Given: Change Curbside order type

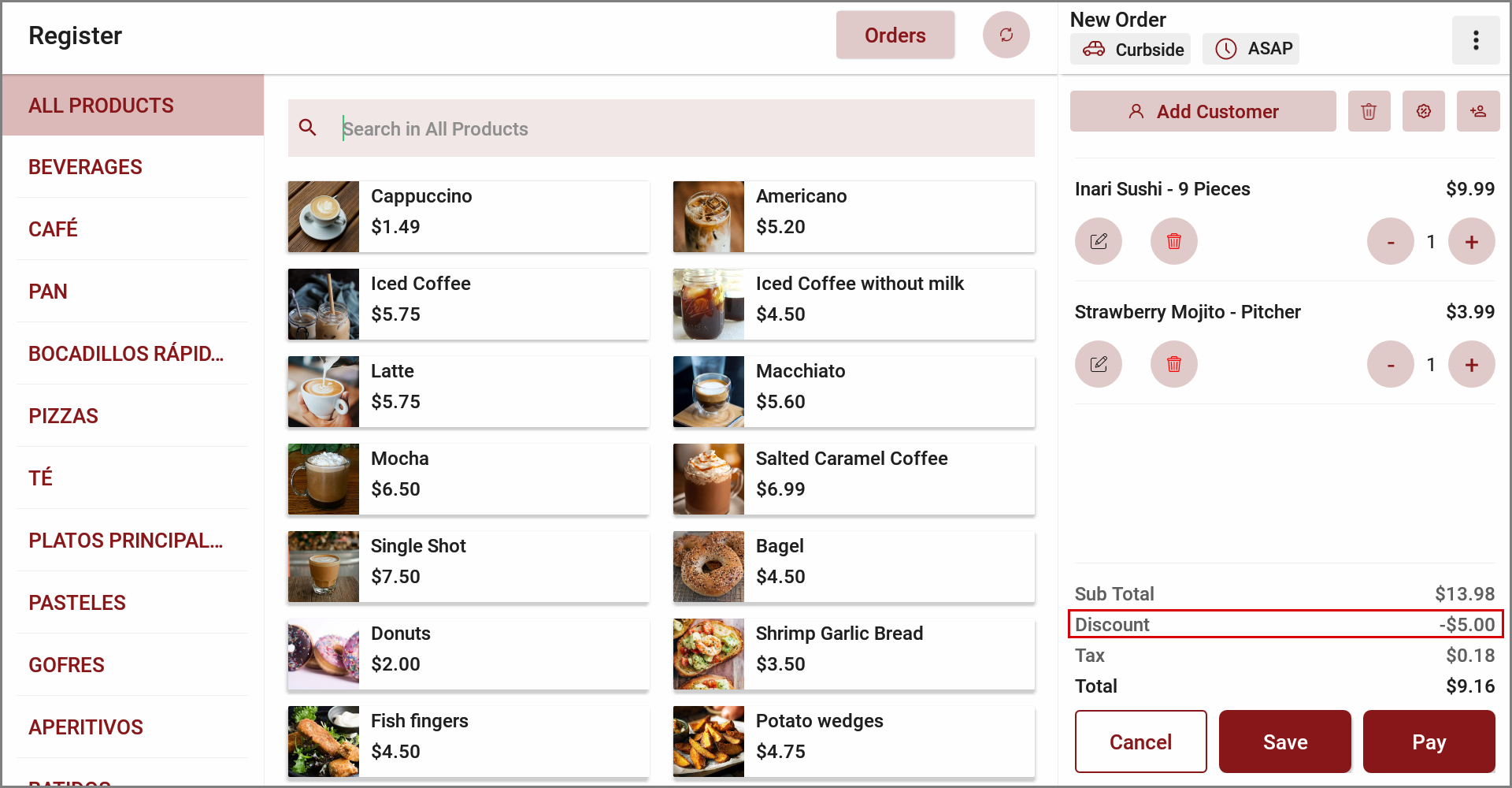Looking at the screenshot, I should click(x=1130, y=49).
